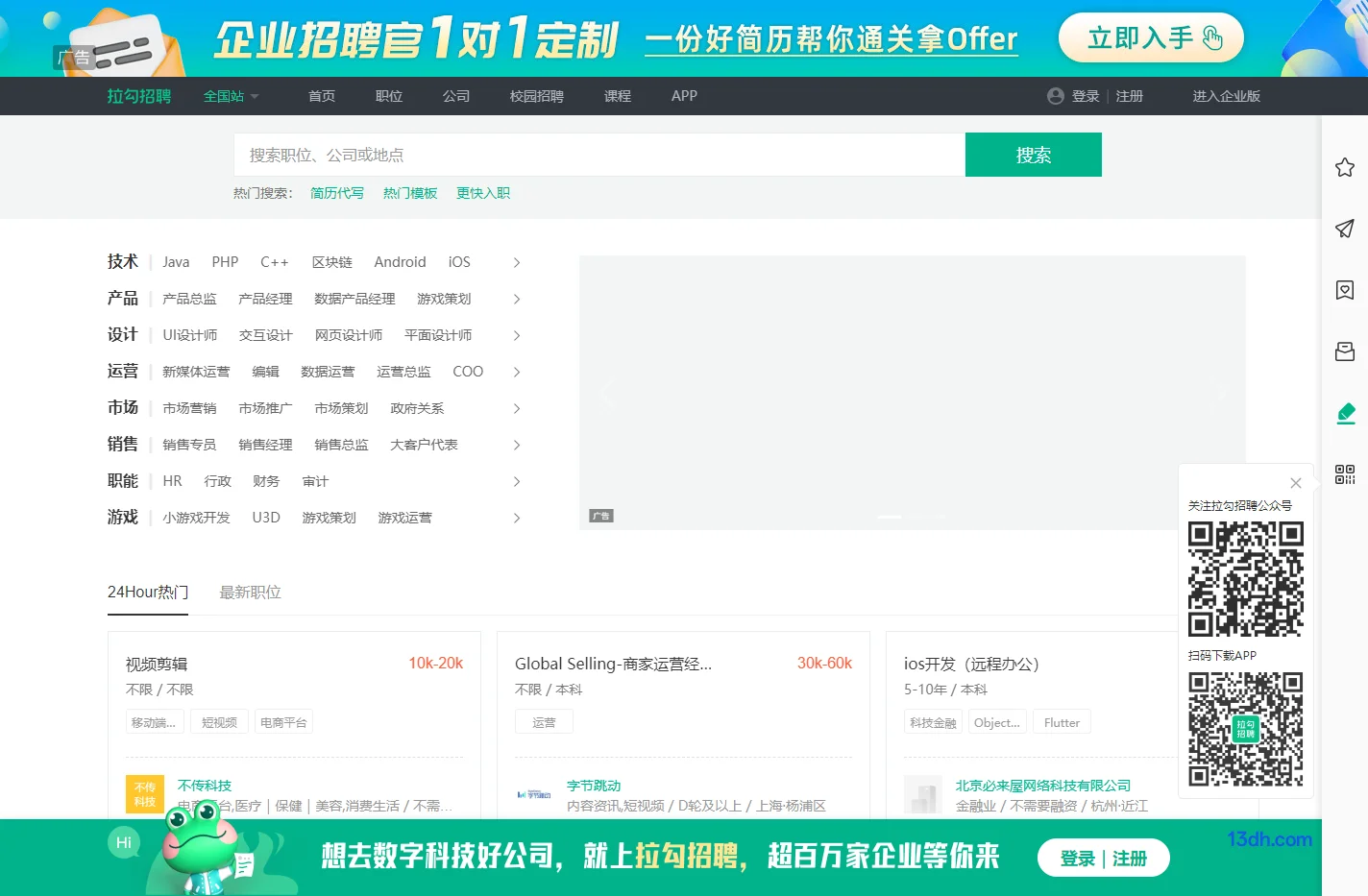Image resolution: width=1368 pixels, height=896 pixels.
Task: Click the 立即入手 banner button
Action: point(1151,38)
